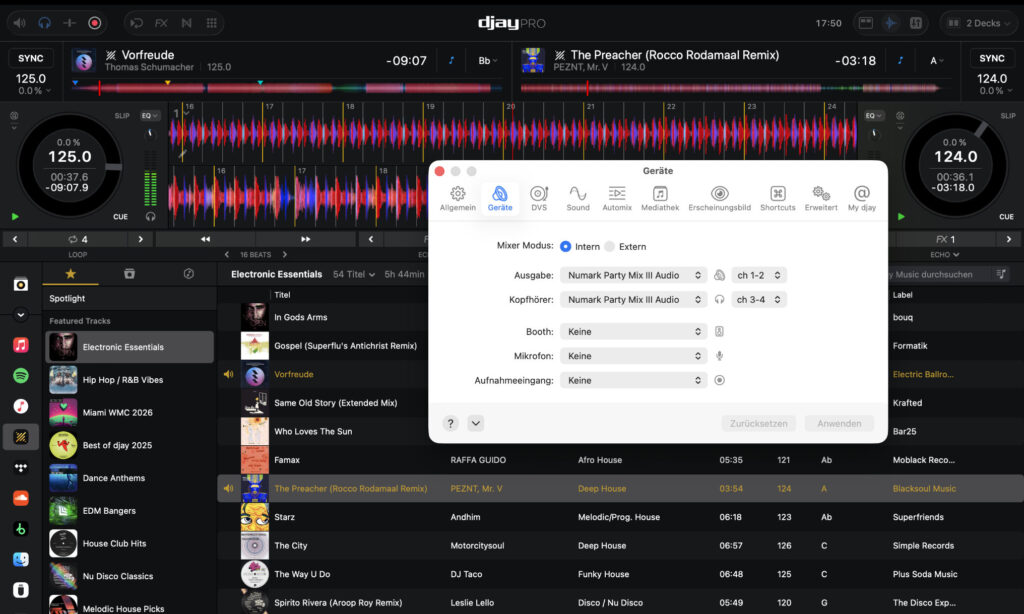Click the Anwenden button

point(839,423)
